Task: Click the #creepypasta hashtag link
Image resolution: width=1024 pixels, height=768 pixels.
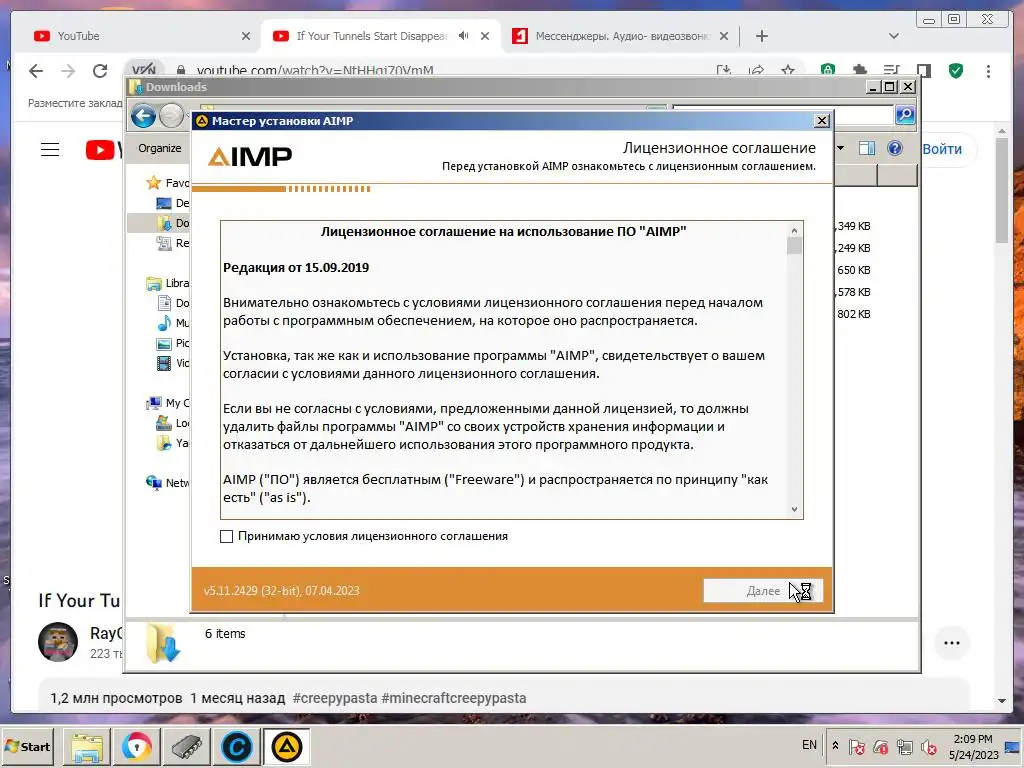Action: pos(334,698)
